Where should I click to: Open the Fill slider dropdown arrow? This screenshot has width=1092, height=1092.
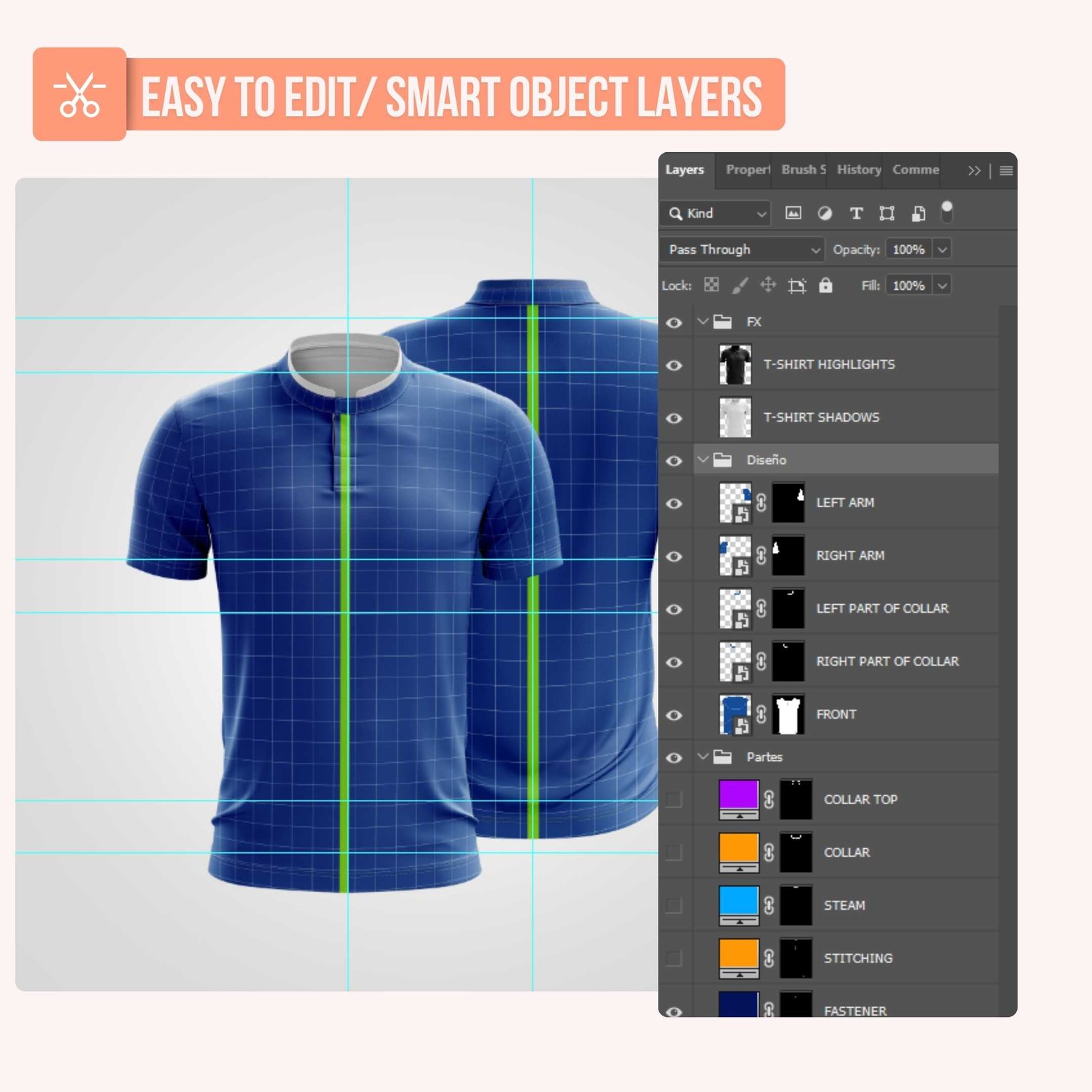point(943,285)
